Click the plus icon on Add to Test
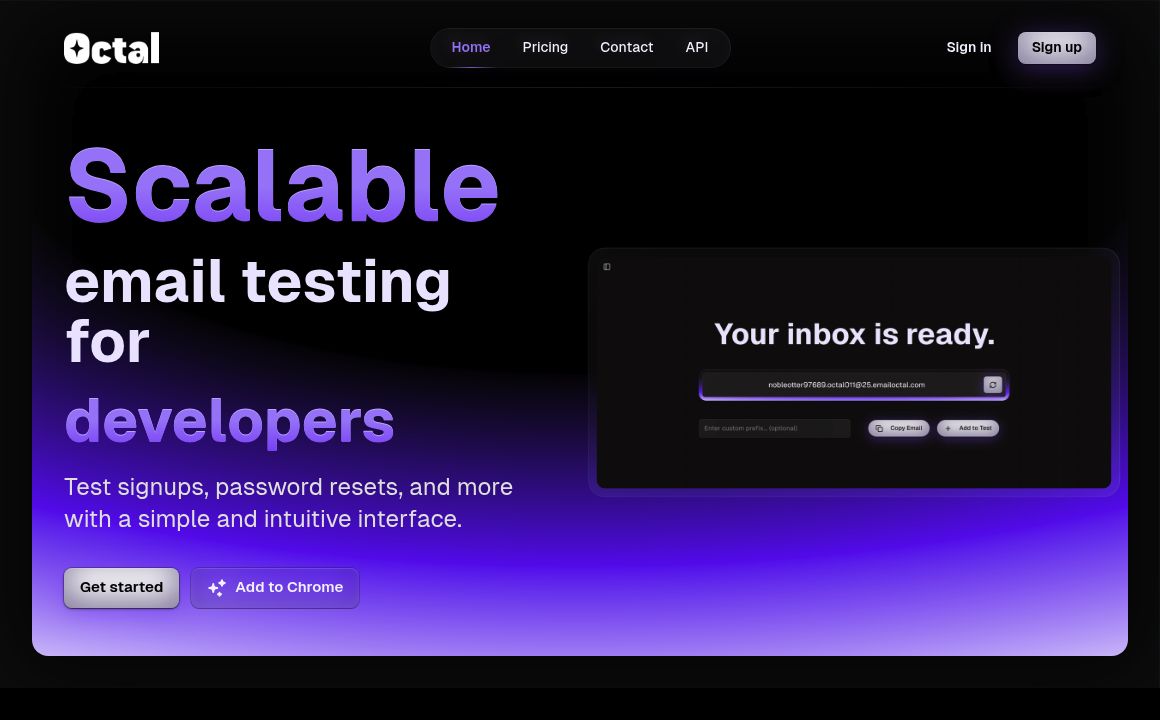 (x=948, y=428)
